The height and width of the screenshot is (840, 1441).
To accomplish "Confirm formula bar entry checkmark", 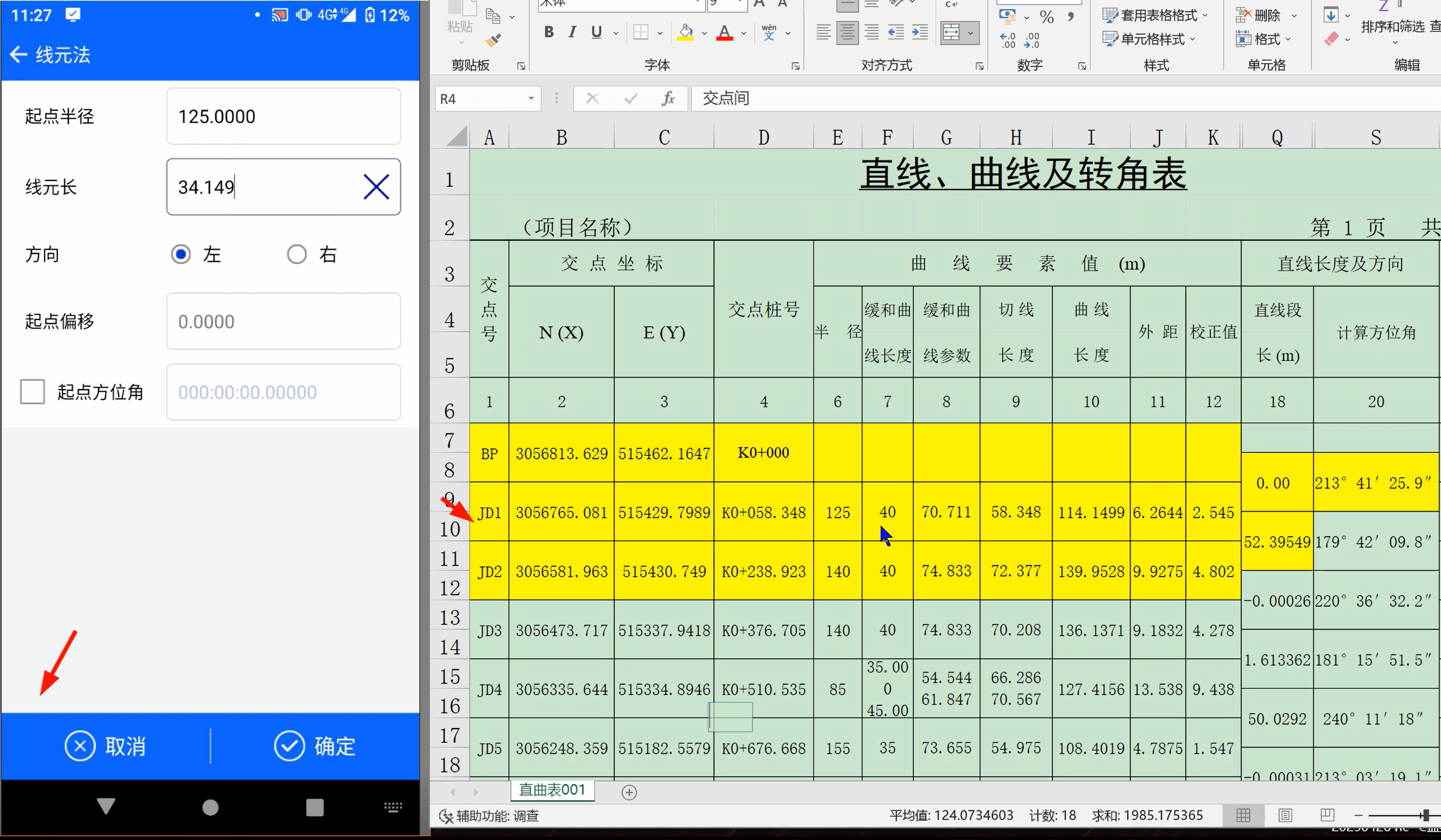I will coord(630,99).
